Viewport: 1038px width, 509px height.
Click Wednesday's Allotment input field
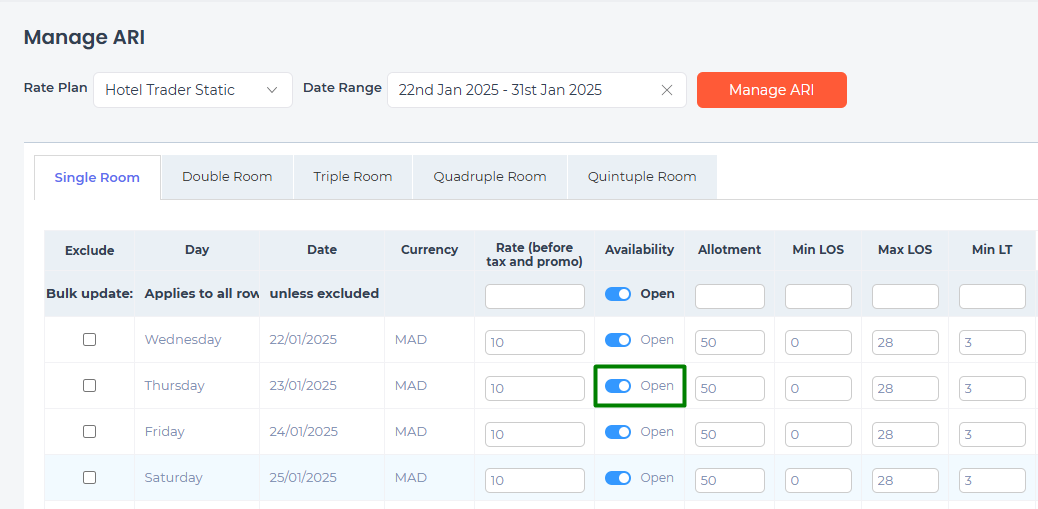click(730, 342)
